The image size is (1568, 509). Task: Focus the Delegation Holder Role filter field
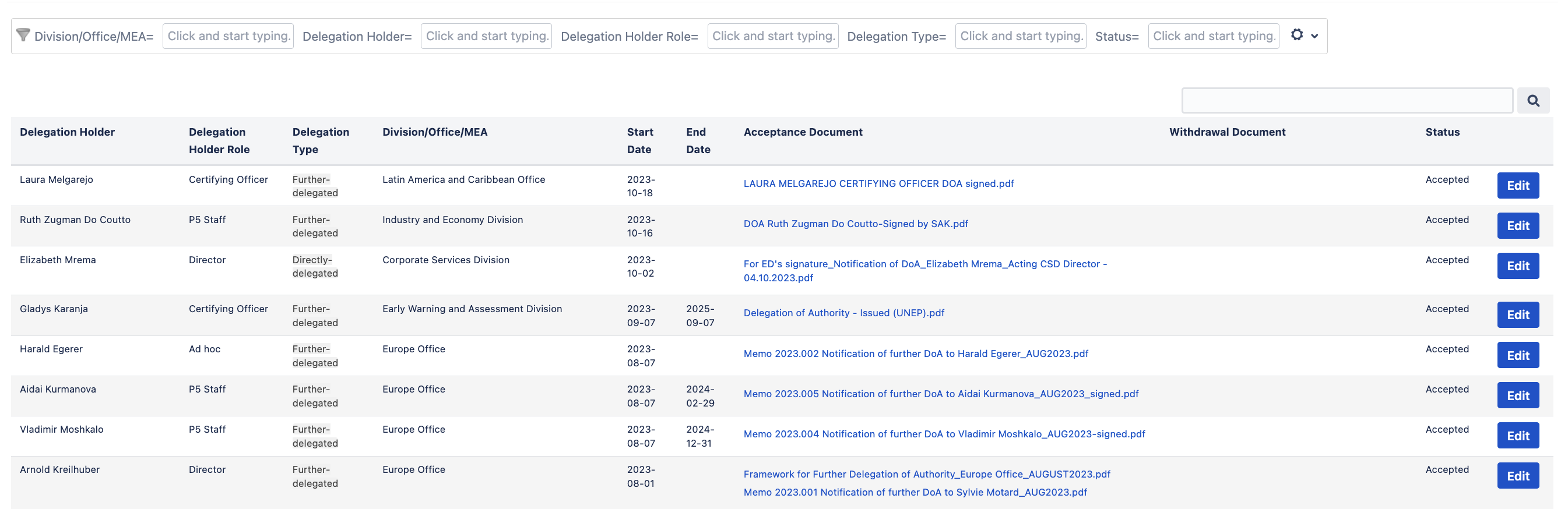tap(773, 36)
